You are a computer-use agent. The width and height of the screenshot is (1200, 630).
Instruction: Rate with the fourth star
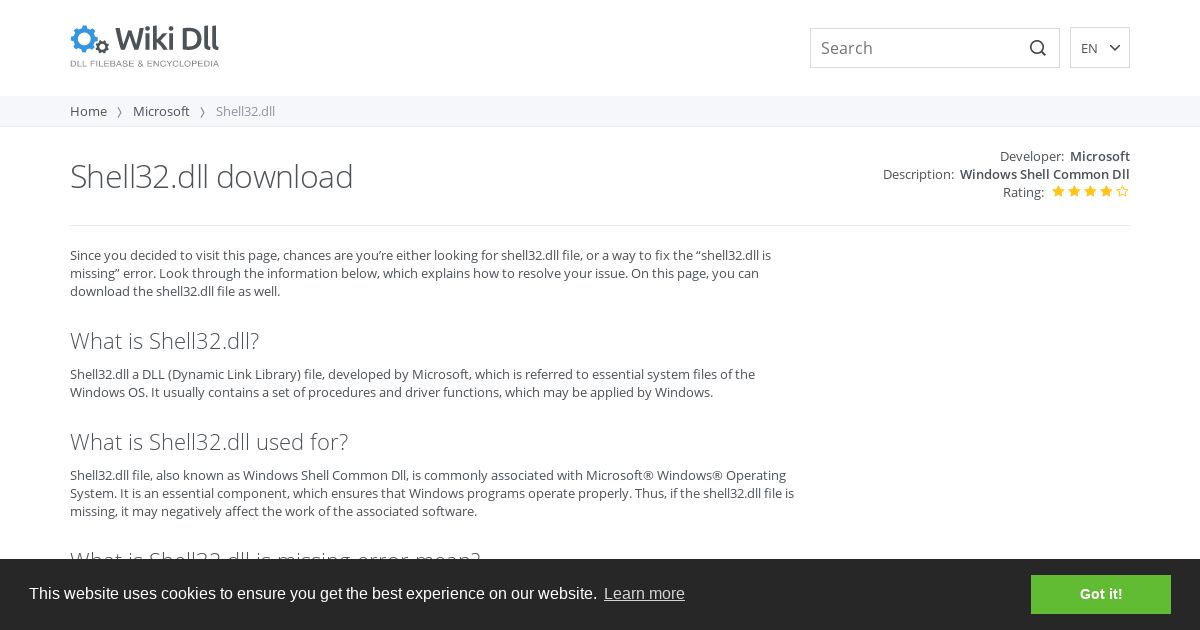click(1106, 191)
